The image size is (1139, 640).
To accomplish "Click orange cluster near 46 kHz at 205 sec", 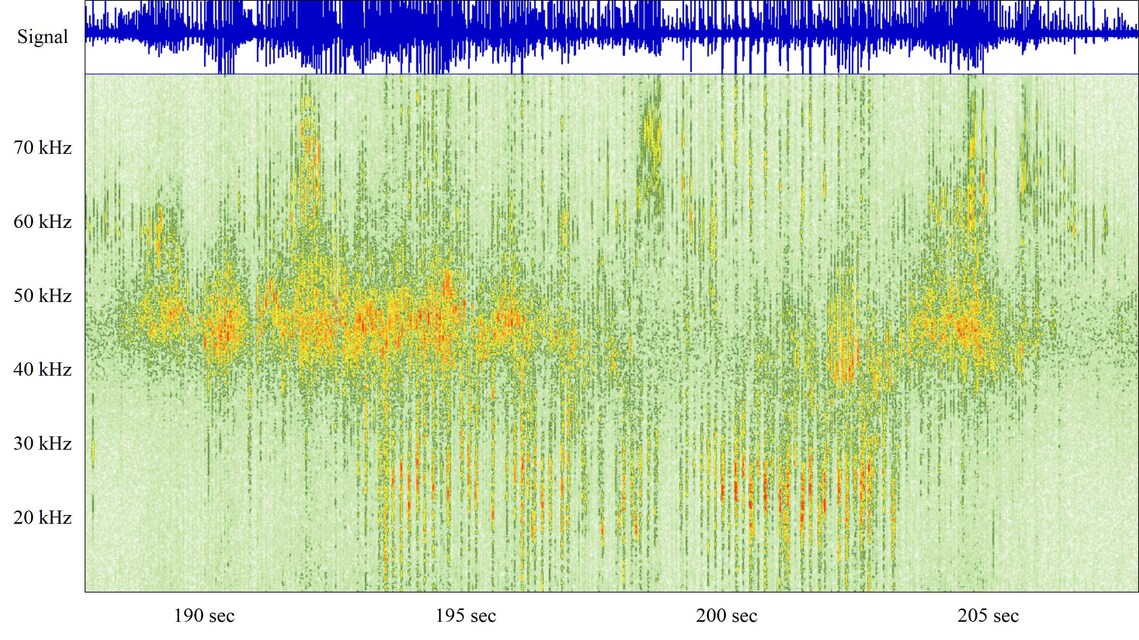I will click(966, 325).
